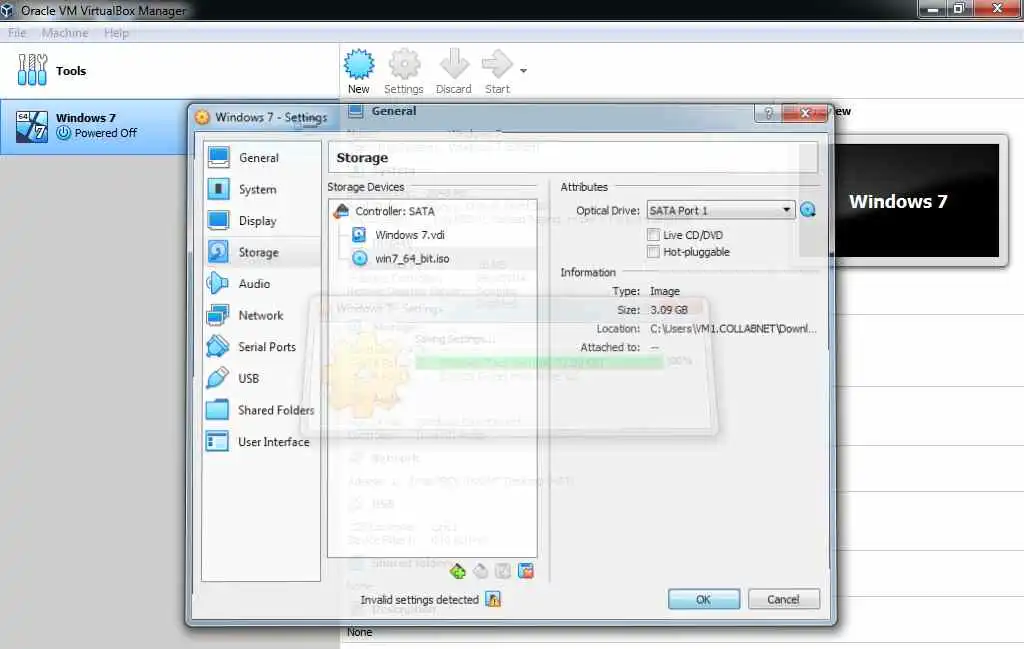Click the System chip icon in sidebar
Image resolution: width=1024 pixels, height=649 pixels.
coord(218,189)
